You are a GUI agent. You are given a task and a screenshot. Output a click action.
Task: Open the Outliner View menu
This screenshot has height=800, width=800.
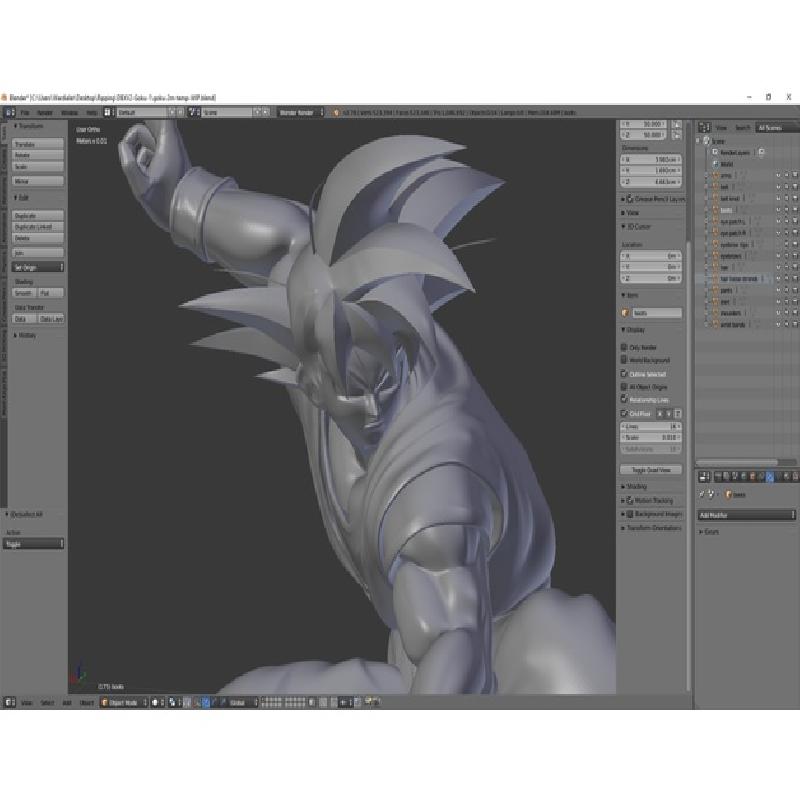pyautogui.click(x=721, y=128)
